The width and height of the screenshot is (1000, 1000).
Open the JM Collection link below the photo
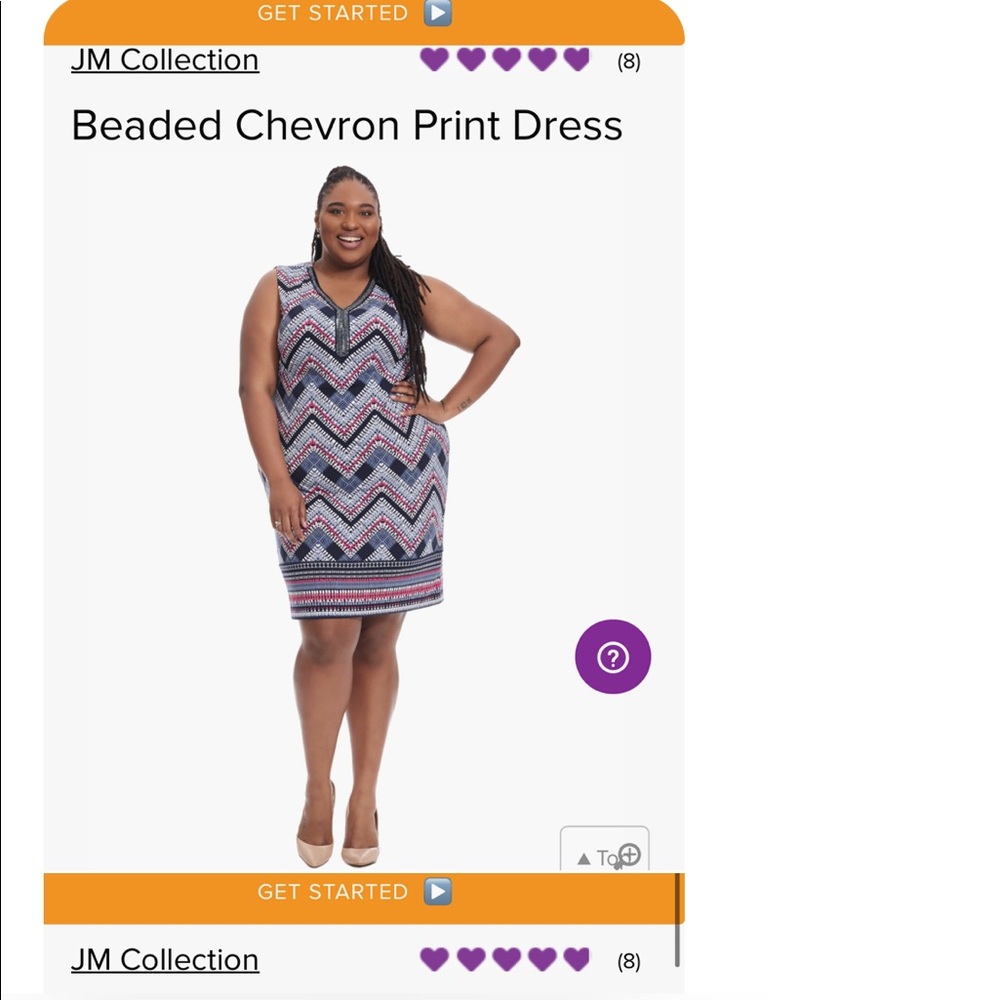tap(165, 960)
